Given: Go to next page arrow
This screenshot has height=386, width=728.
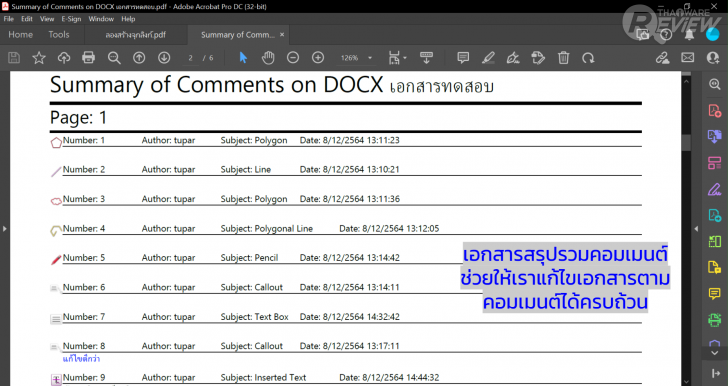Looking at the screenshot, I should tap(164, 58).
